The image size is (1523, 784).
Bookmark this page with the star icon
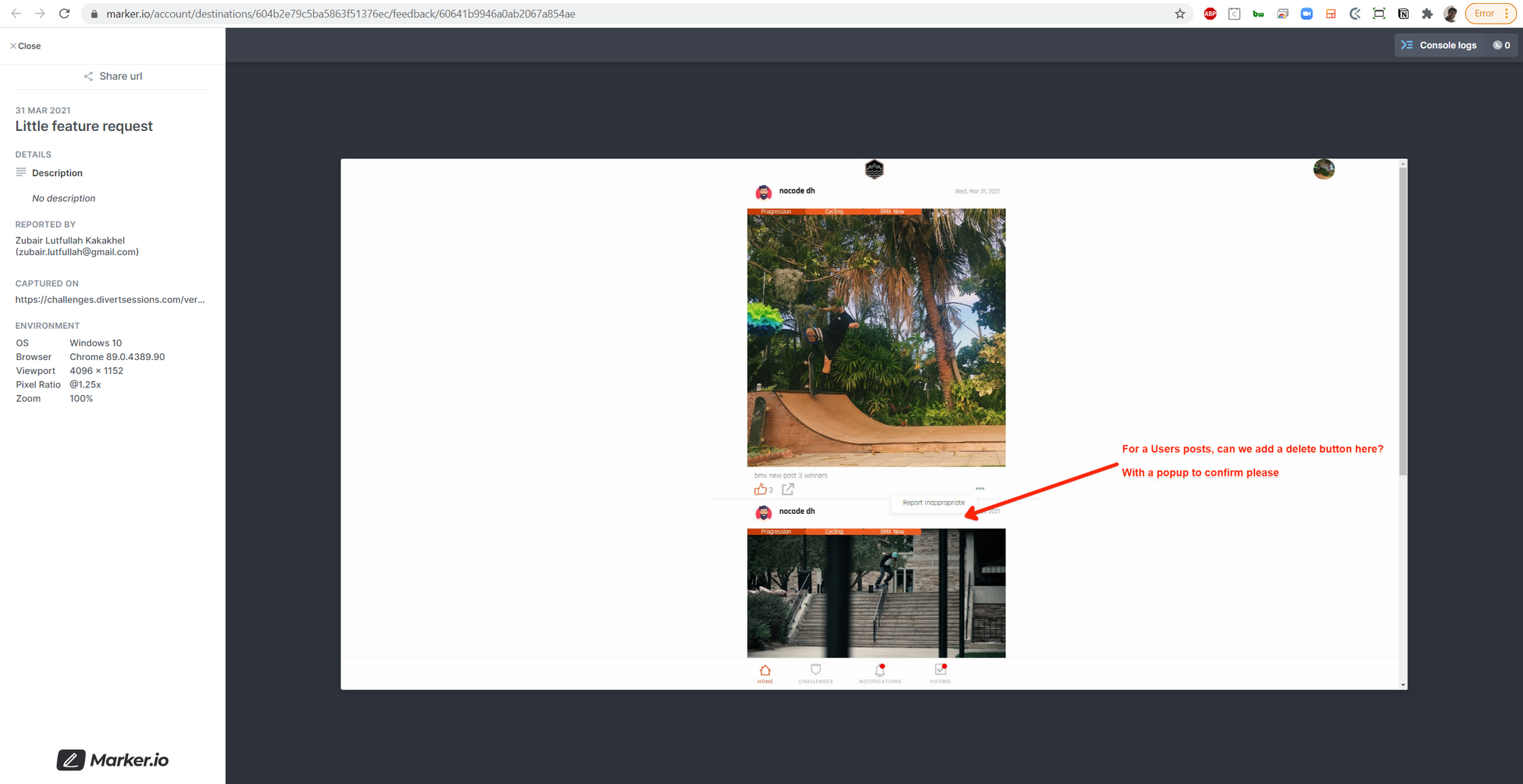[x=1180, y=14]
